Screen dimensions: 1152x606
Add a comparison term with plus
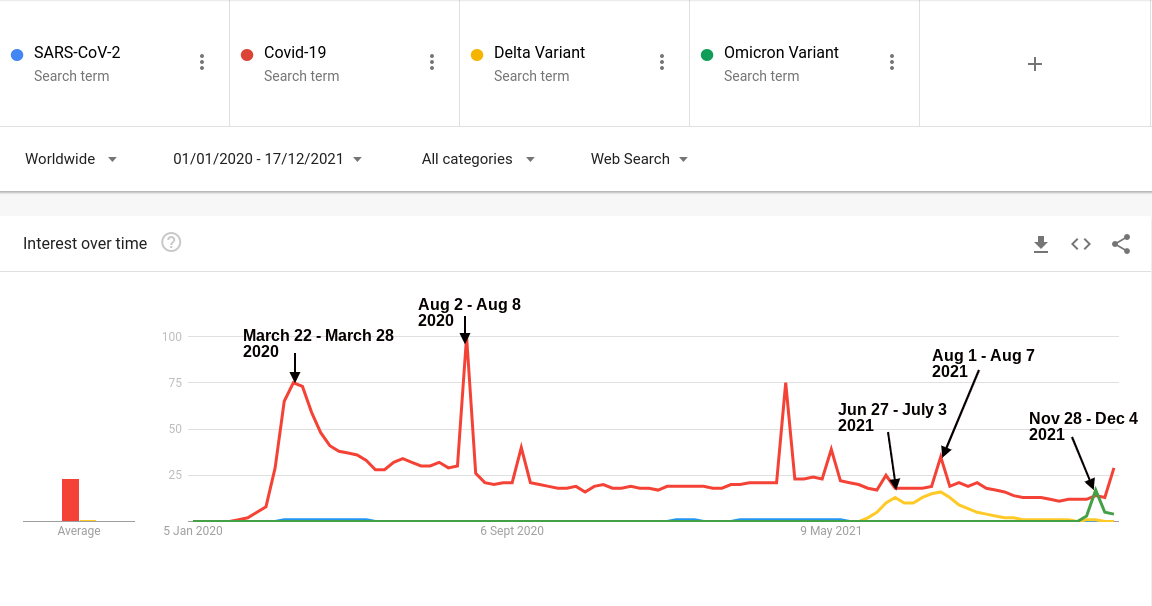tap(1035, 64)
